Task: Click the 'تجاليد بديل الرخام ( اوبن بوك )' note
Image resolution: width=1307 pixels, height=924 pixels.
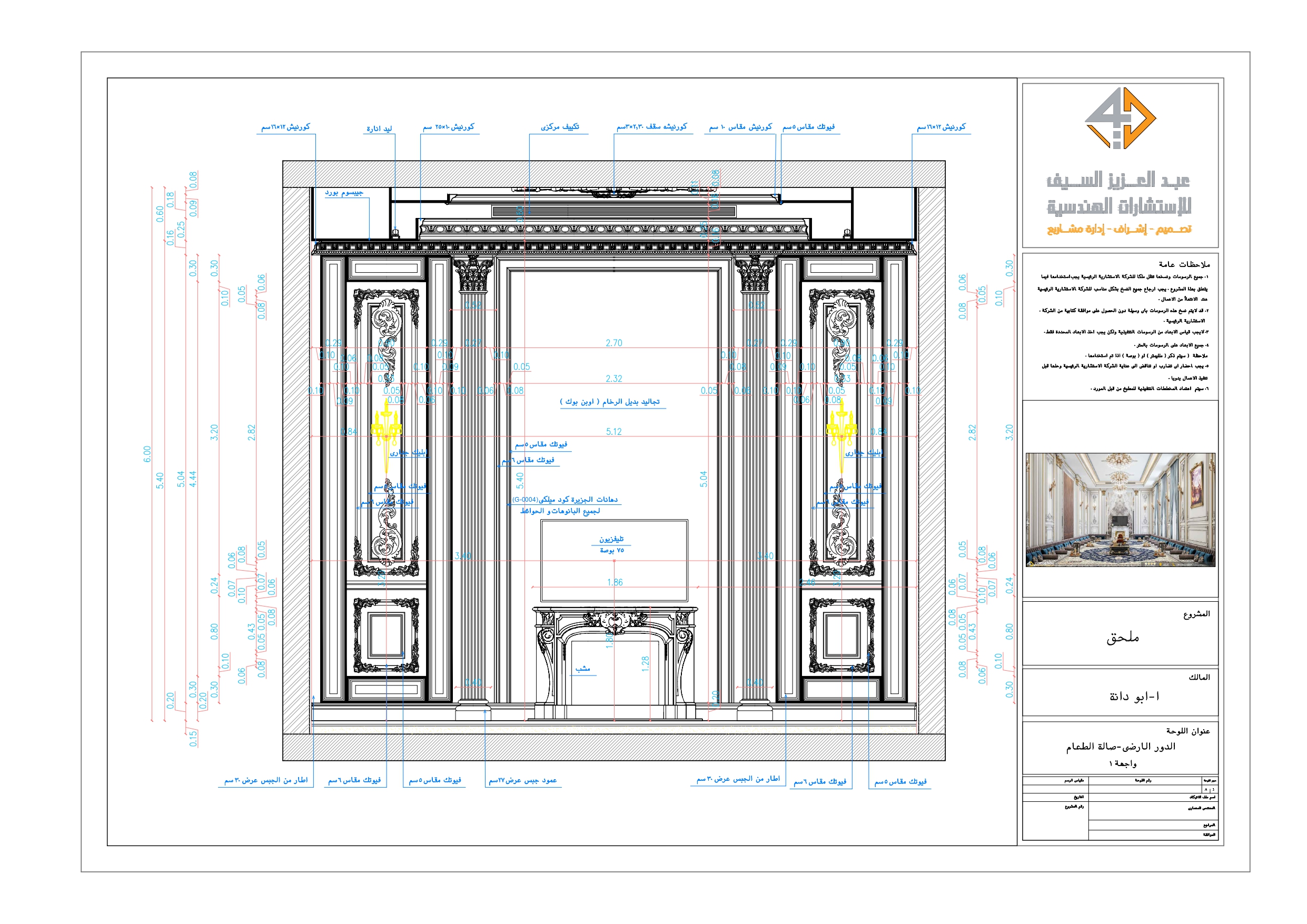Action: 610,401
